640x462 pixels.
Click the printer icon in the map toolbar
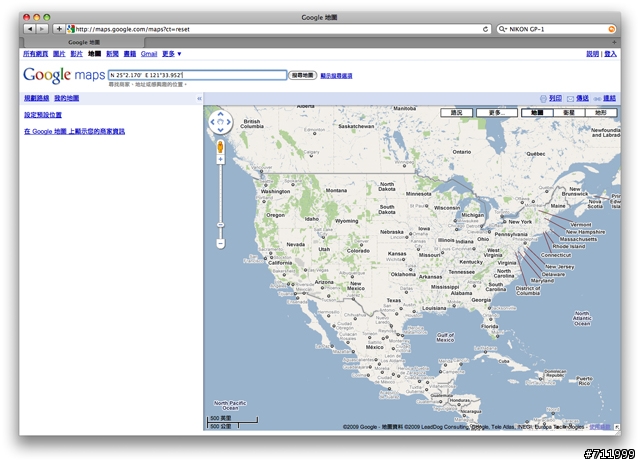pos(543,98)
